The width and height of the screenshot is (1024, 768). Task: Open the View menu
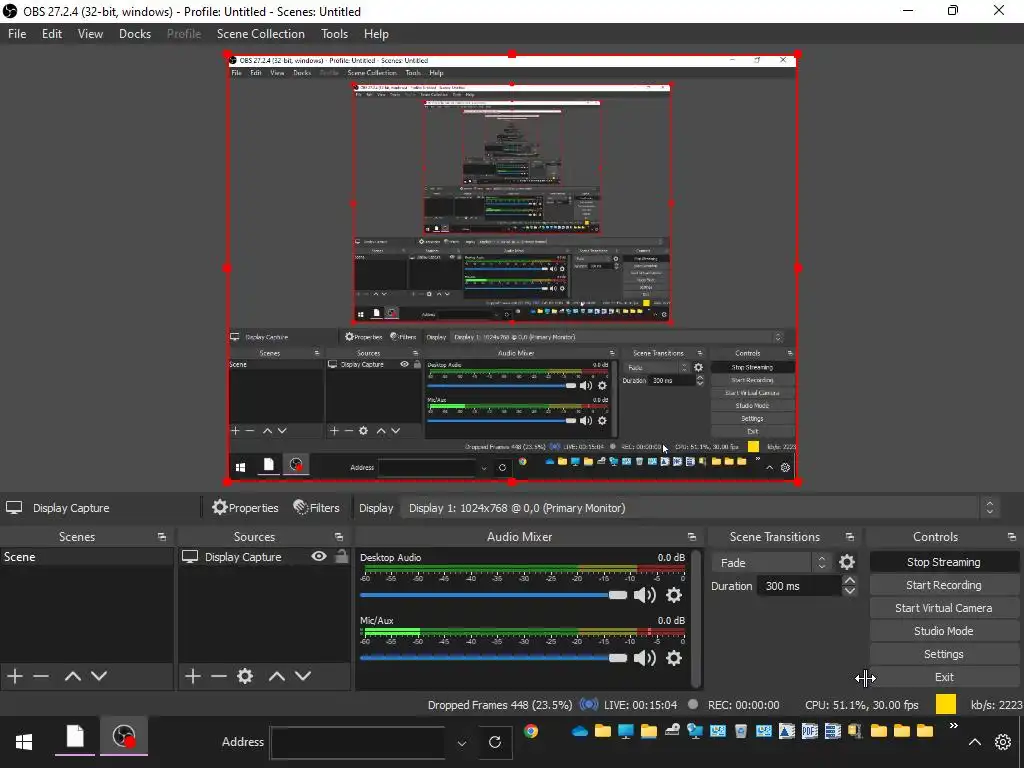click(90, 34)
